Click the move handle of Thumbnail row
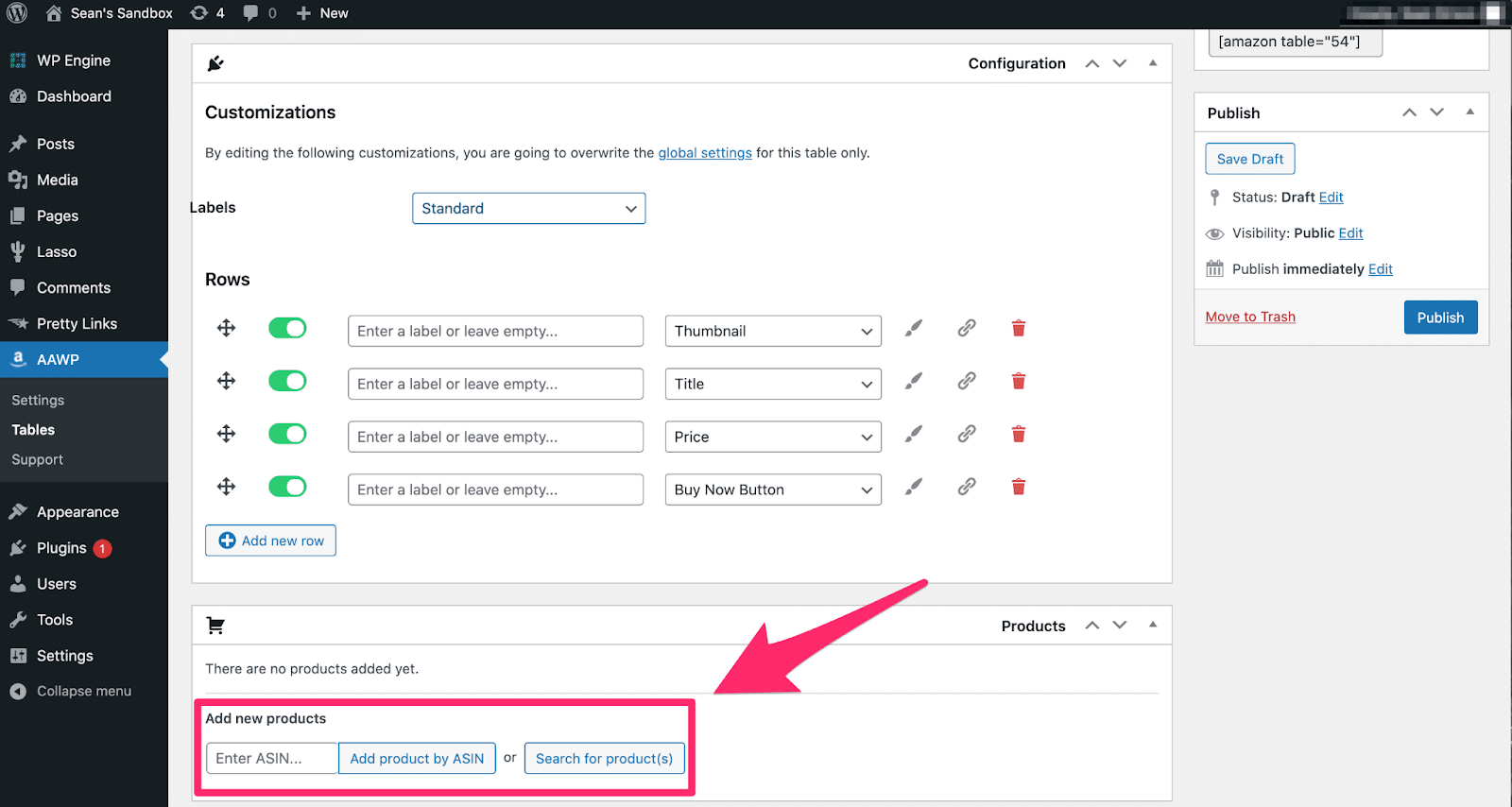The image size is (1512, 807). pos(226,328)
